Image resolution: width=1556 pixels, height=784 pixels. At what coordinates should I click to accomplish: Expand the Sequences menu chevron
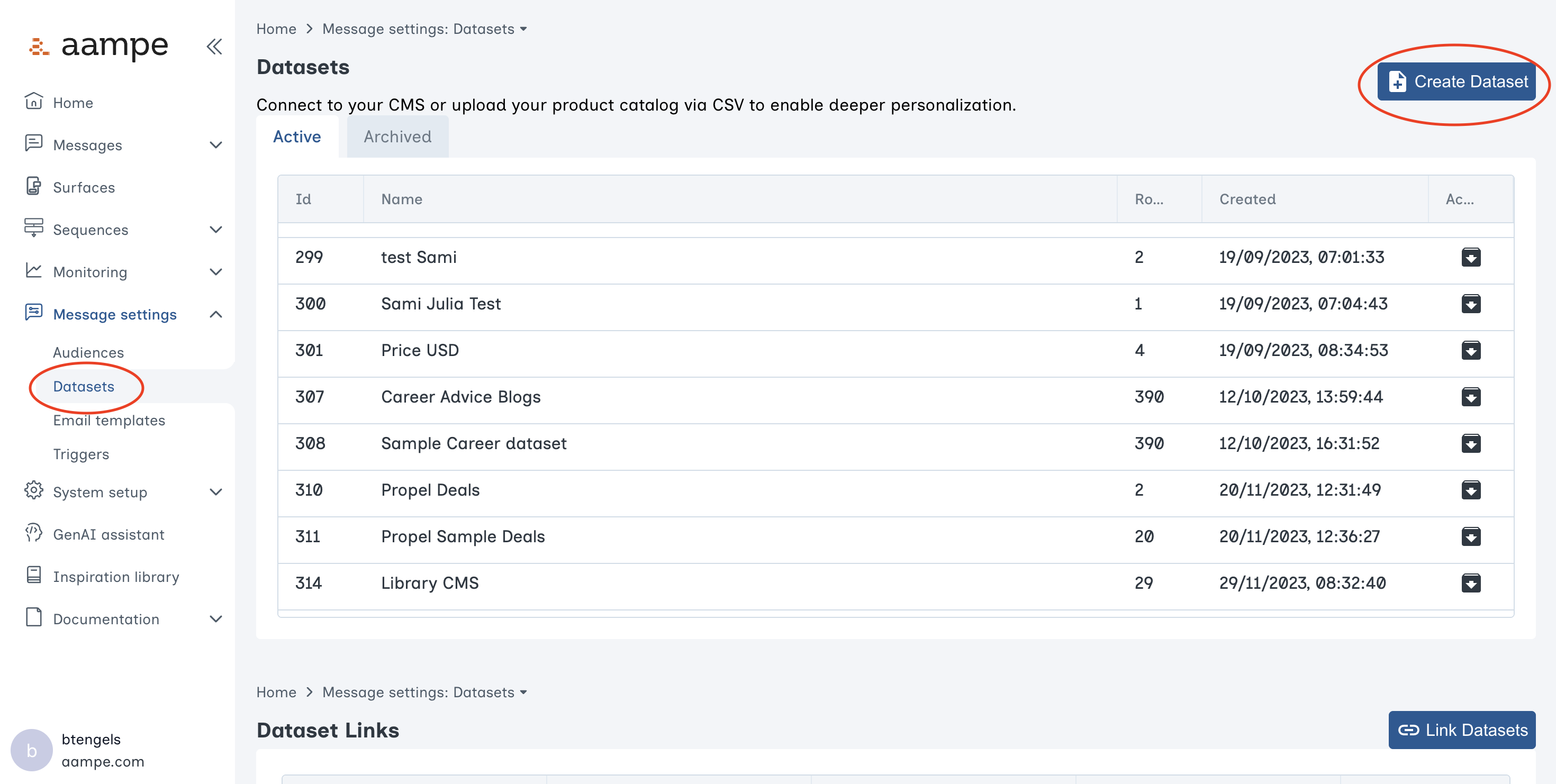[x=215, y=230]
